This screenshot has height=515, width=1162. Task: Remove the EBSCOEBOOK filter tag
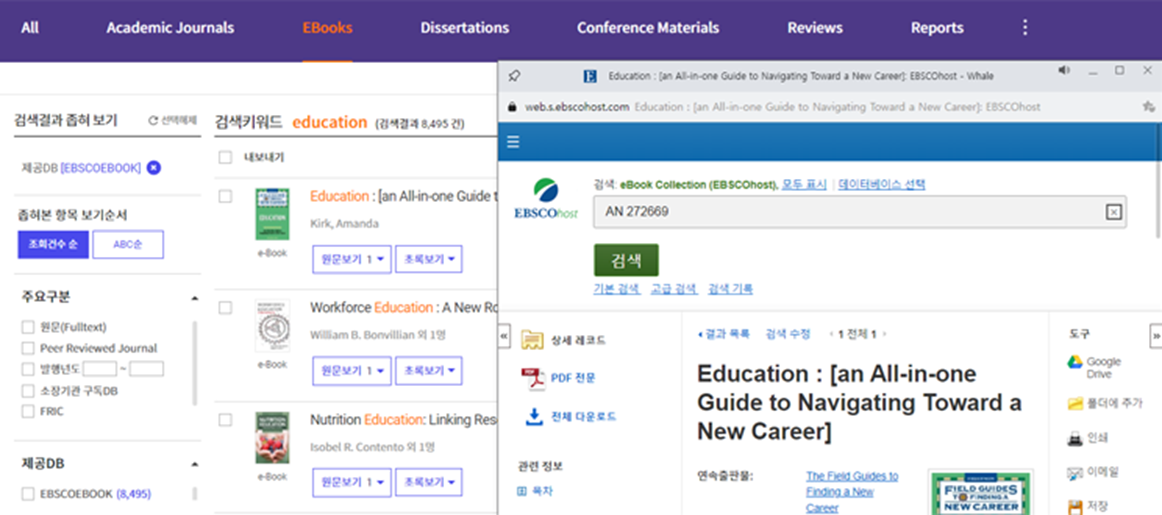(x=153, y=168)
